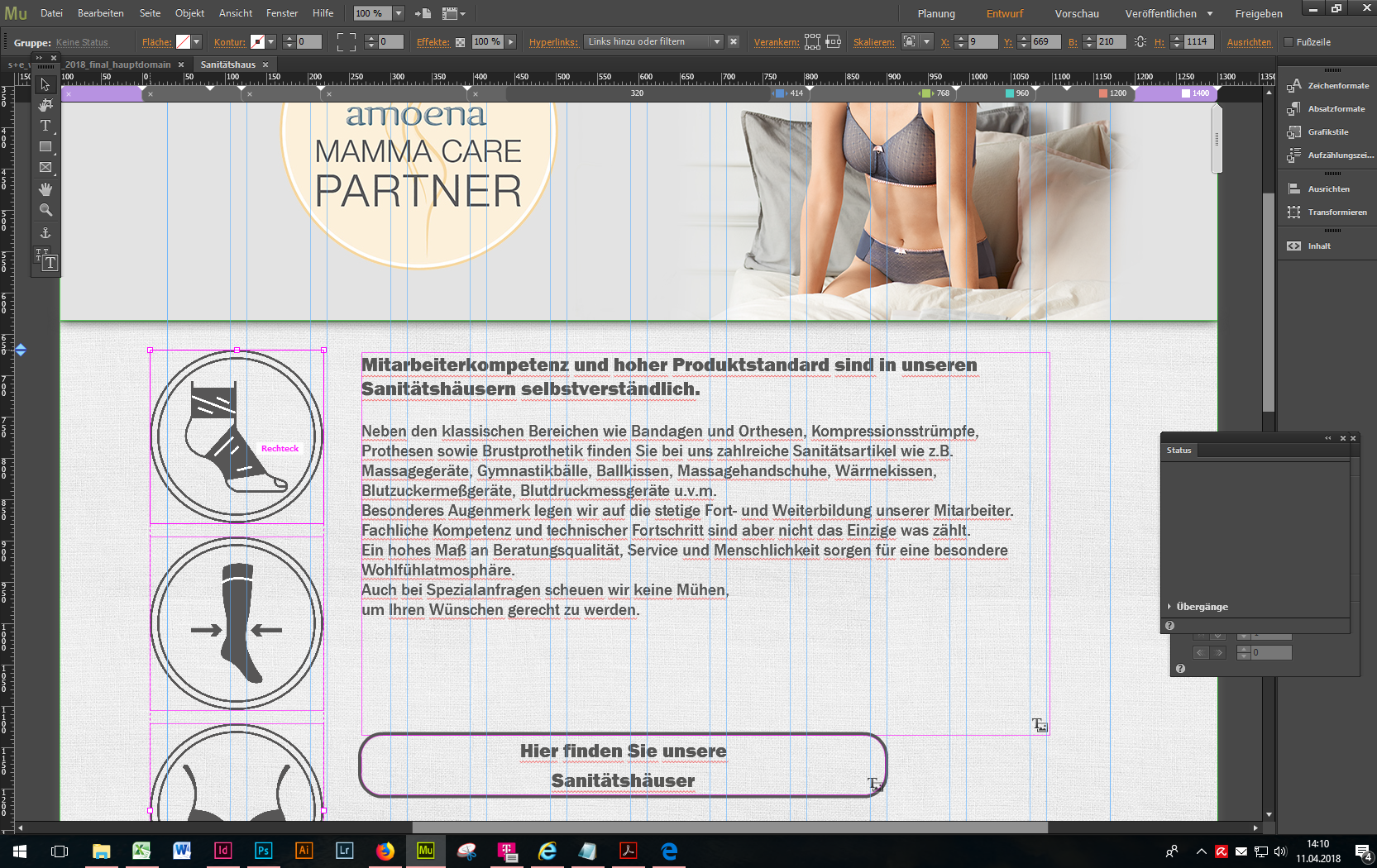Open the Ansicht menu
The image size is (1377, 868).
[236, 13]
